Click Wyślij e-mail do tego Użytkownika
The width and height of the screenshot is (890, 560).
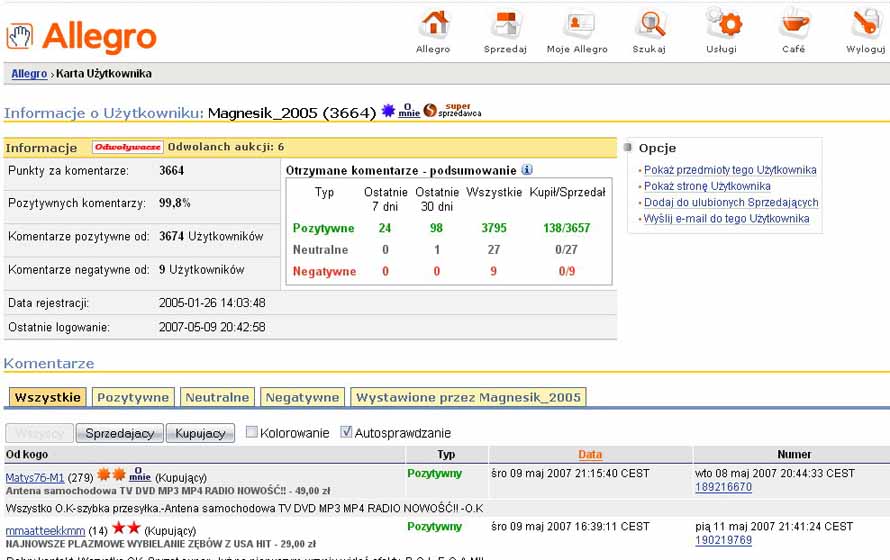[x=727, y=218]
